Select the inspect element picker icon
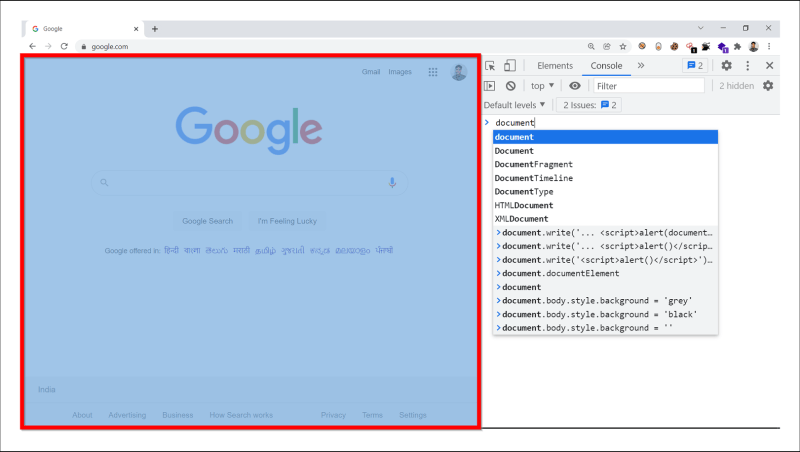Viewport: 800px width, 452px height. coord(490,66)
